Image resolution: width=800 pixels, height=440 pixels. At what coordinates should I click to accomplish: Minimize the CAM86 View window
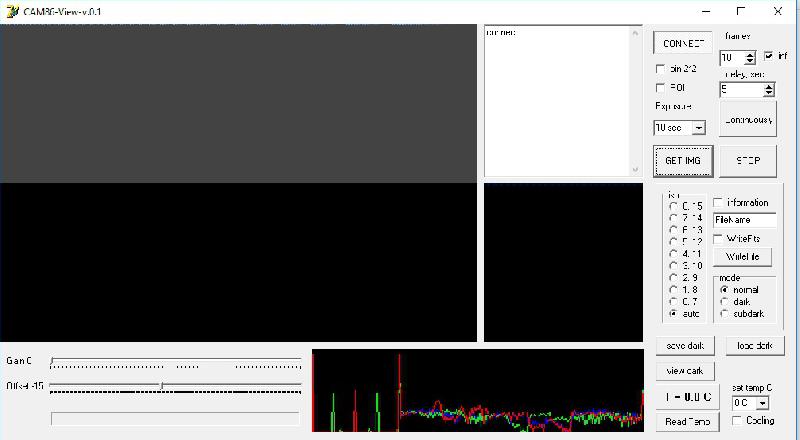pos(706,11)
